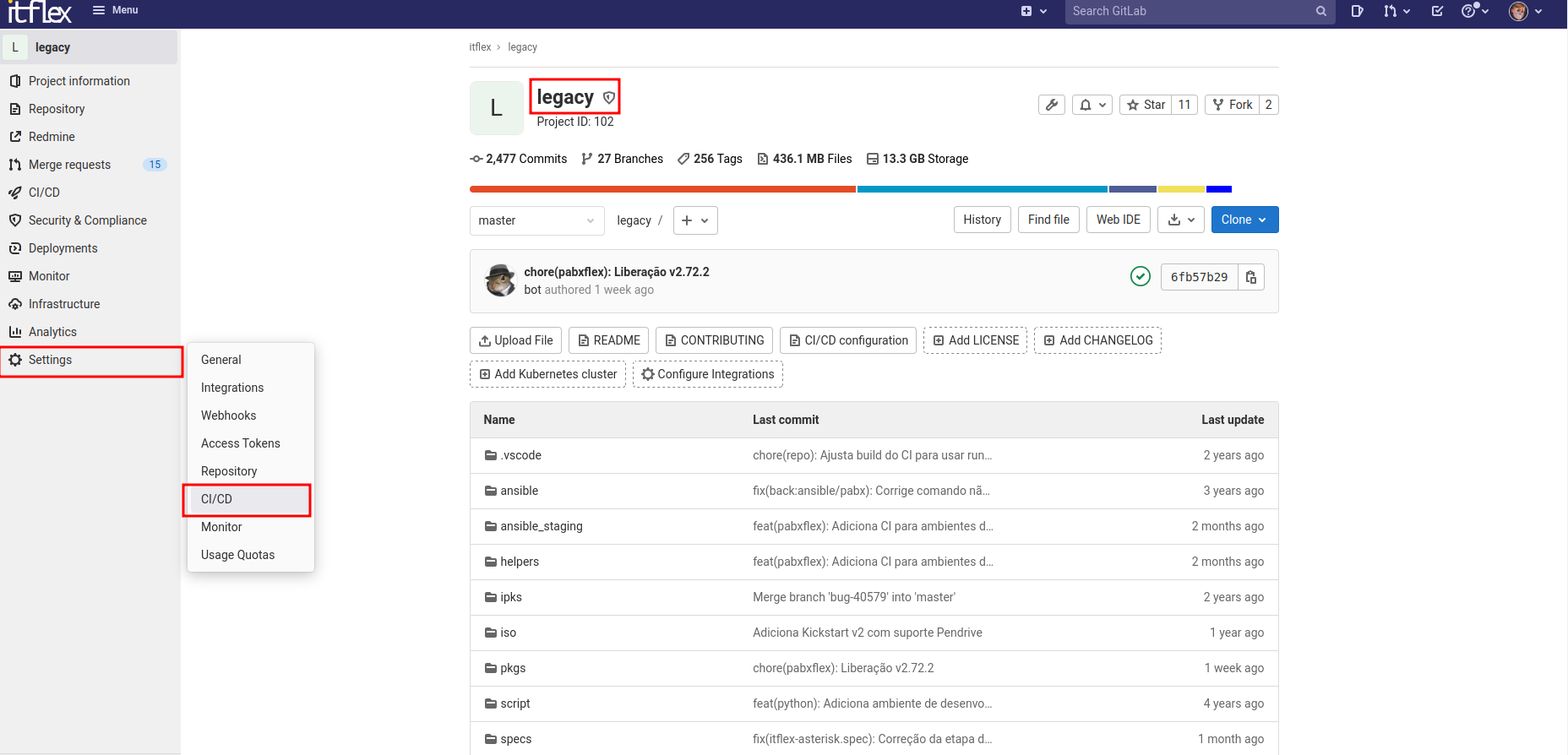Click the bot author avatar
The image size is (1568, 755).
pos(500,280)
